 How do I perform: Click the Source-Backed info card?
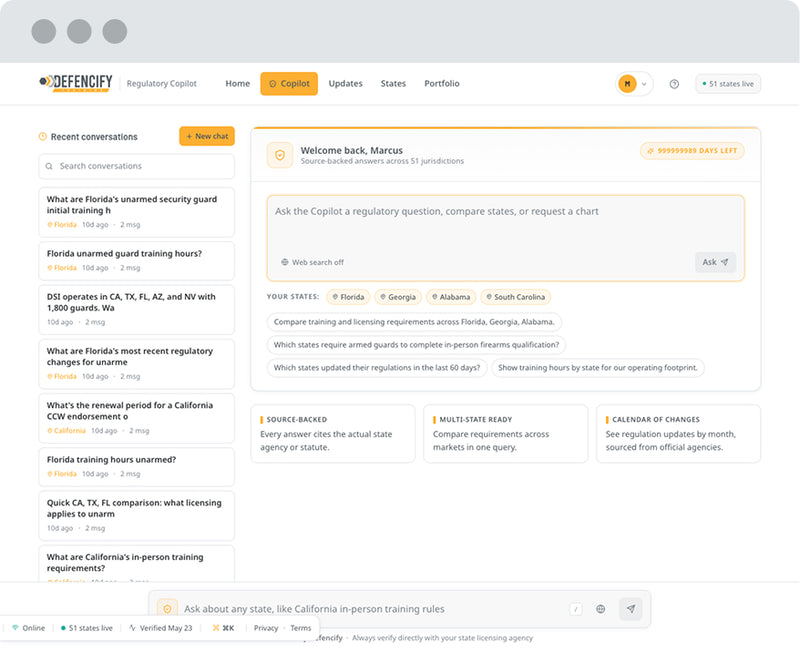pyautogui.click(x=333, y=434)
